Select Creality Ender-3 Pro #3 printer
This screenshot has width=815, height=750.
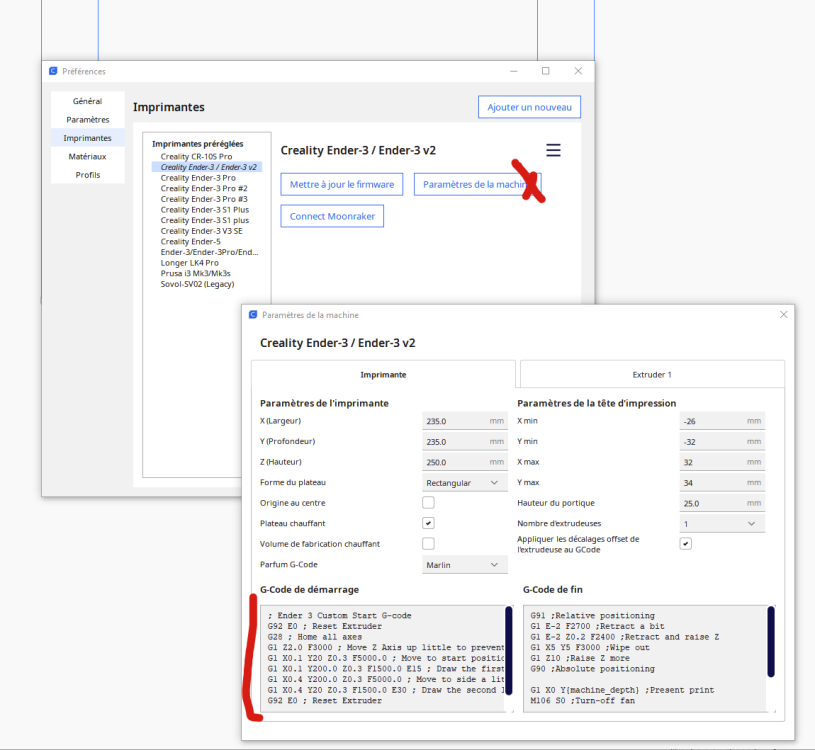pos(204,199)
